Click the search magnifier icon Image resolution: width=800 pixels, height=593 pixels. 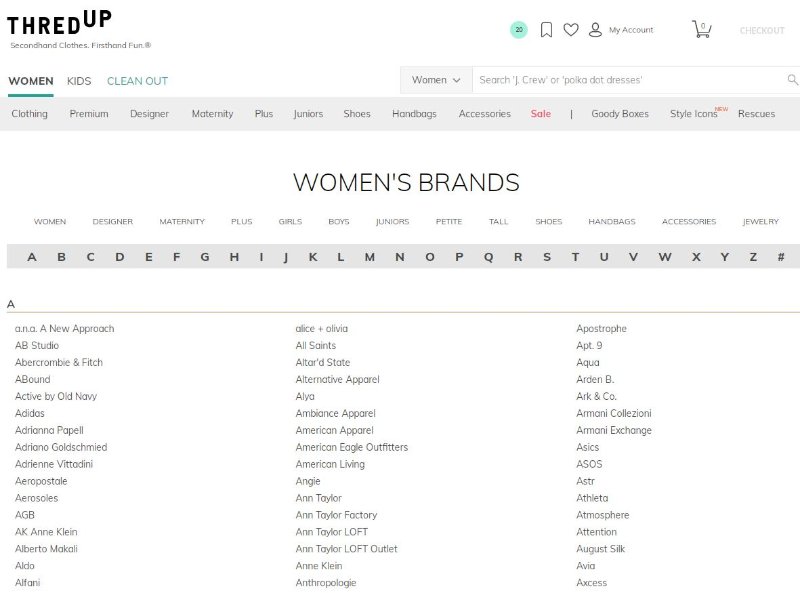coord(792,80)
